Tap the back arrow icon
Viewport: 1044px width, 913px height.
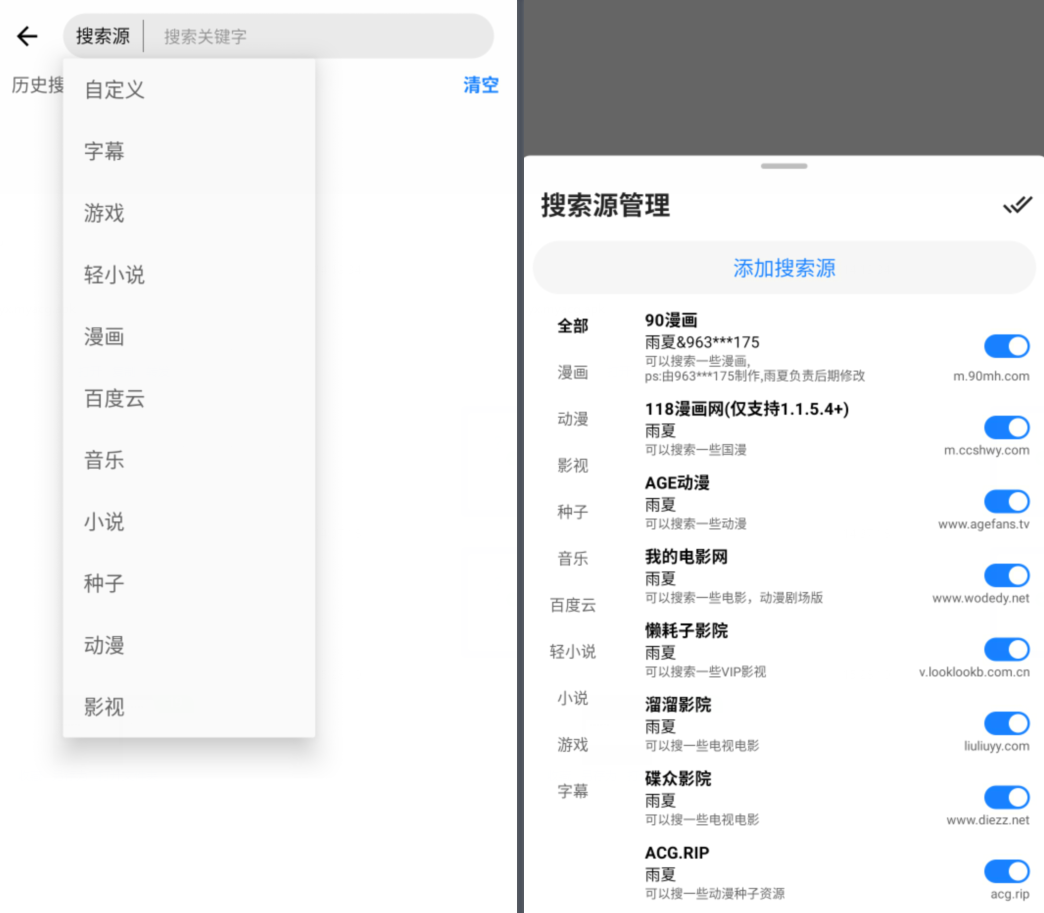tap(27, 37)
